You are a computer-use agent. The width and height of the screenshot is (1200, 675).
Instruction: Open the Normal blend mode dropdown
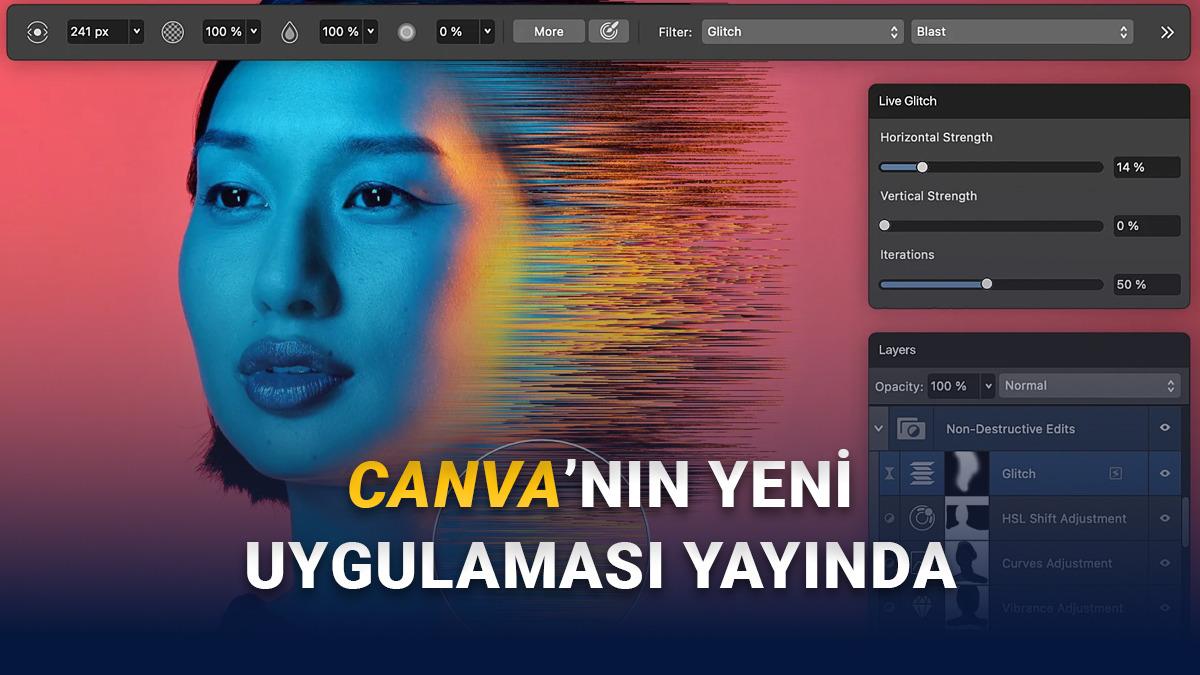pyautogui.click(x=1089, y=385)
